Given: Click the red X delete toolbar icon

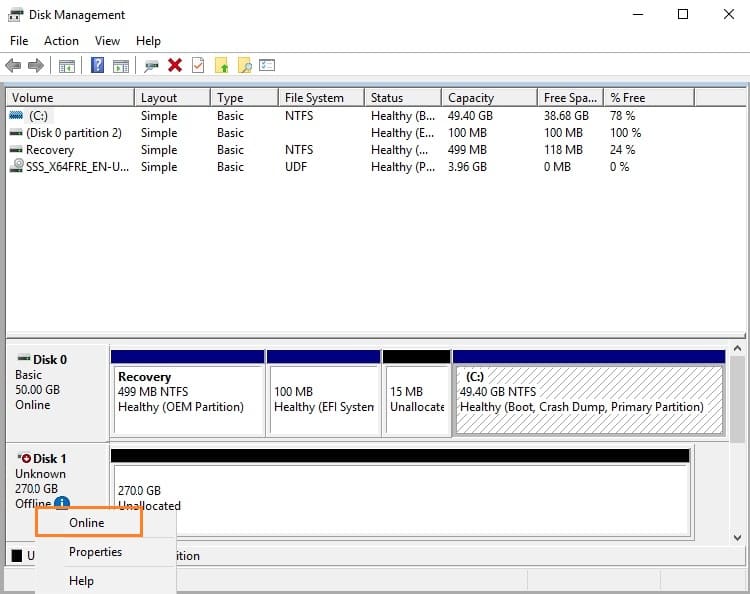Looking at the screenshot, I should (x=175, y=66).
